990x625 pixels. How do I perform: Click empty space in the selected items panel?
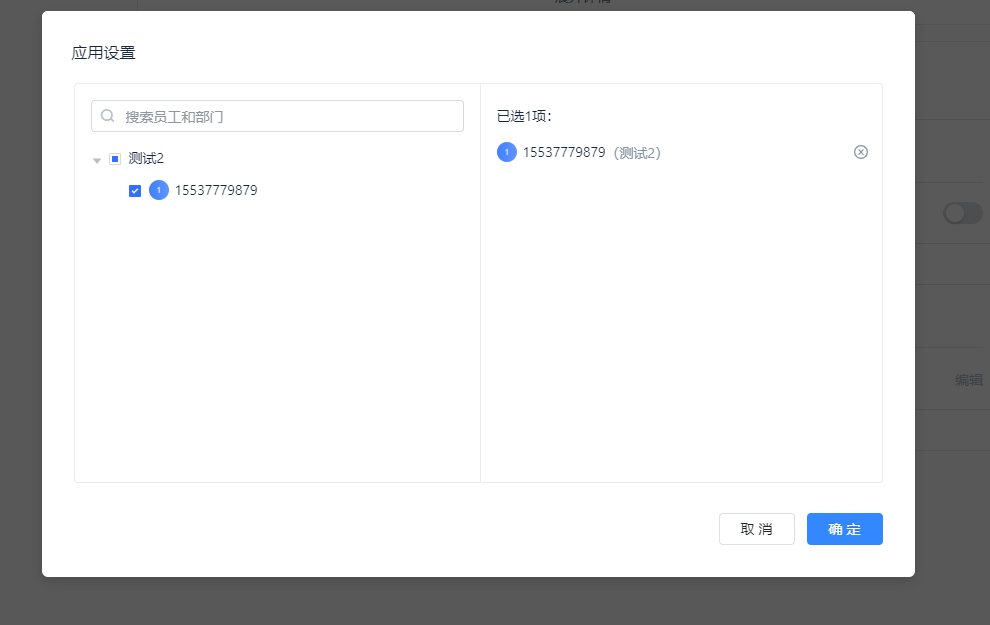coord(680,330)
